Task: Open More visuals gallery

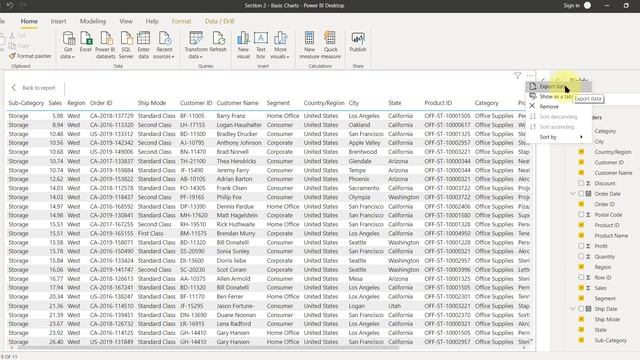Action: pos(280,44)
